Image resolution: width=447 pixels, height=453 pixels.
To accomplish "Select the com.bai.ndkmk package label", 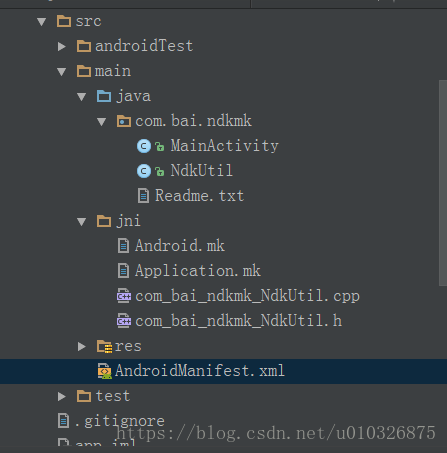I will 193,121.
